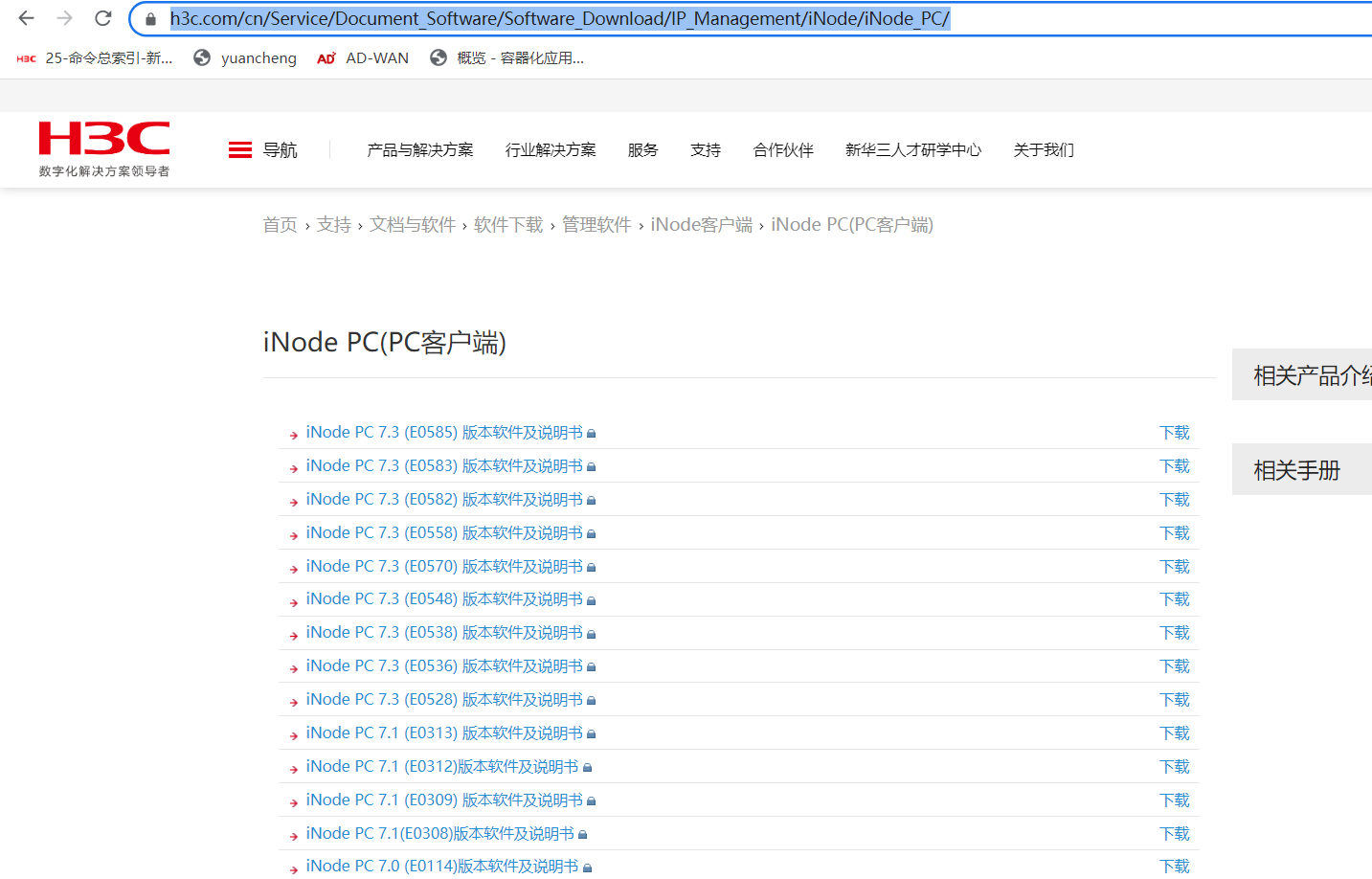Reload the current page

pyautogui.click(x=103, y=18)
